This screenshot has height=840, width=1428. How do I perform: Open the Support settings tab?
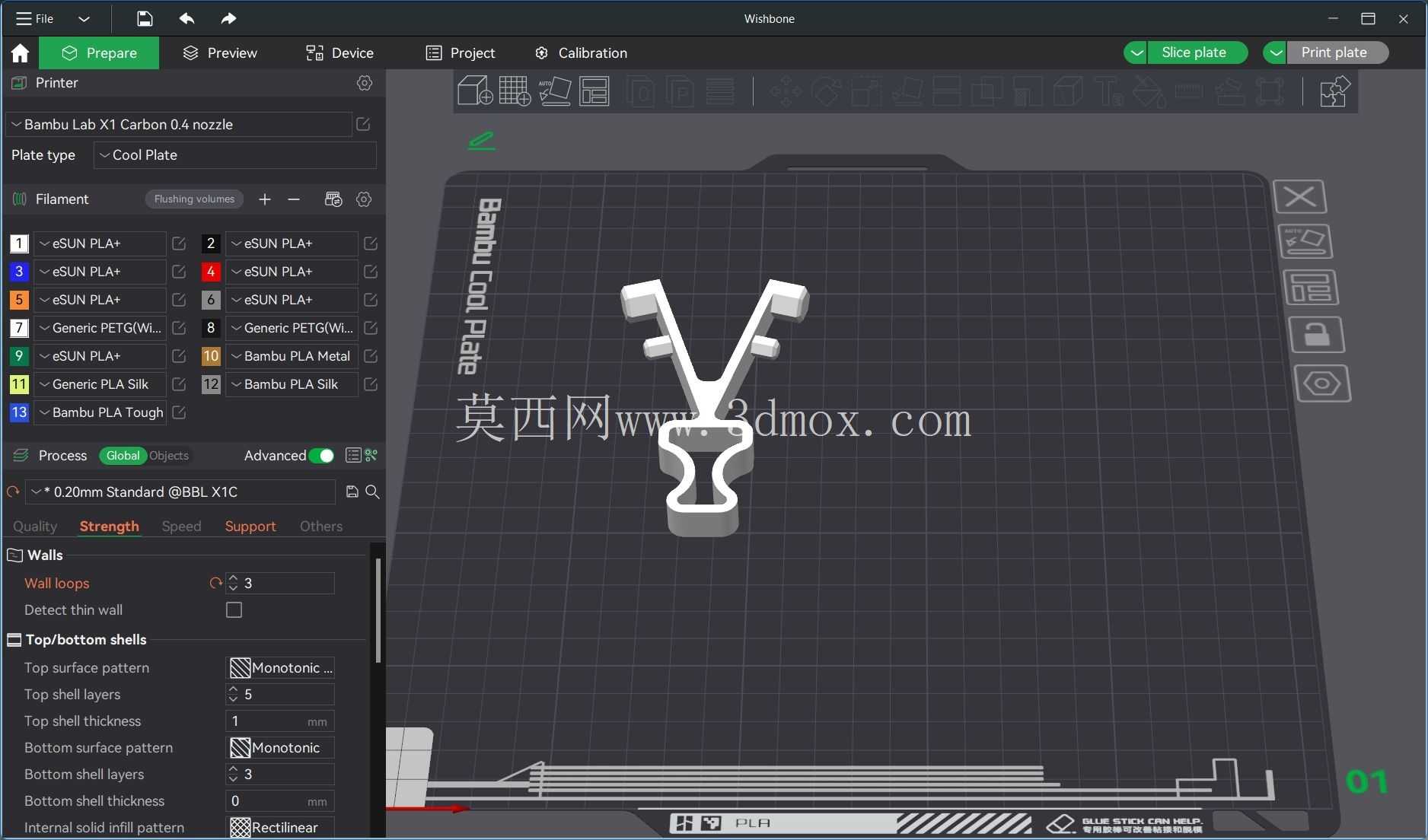pos(250,527)
